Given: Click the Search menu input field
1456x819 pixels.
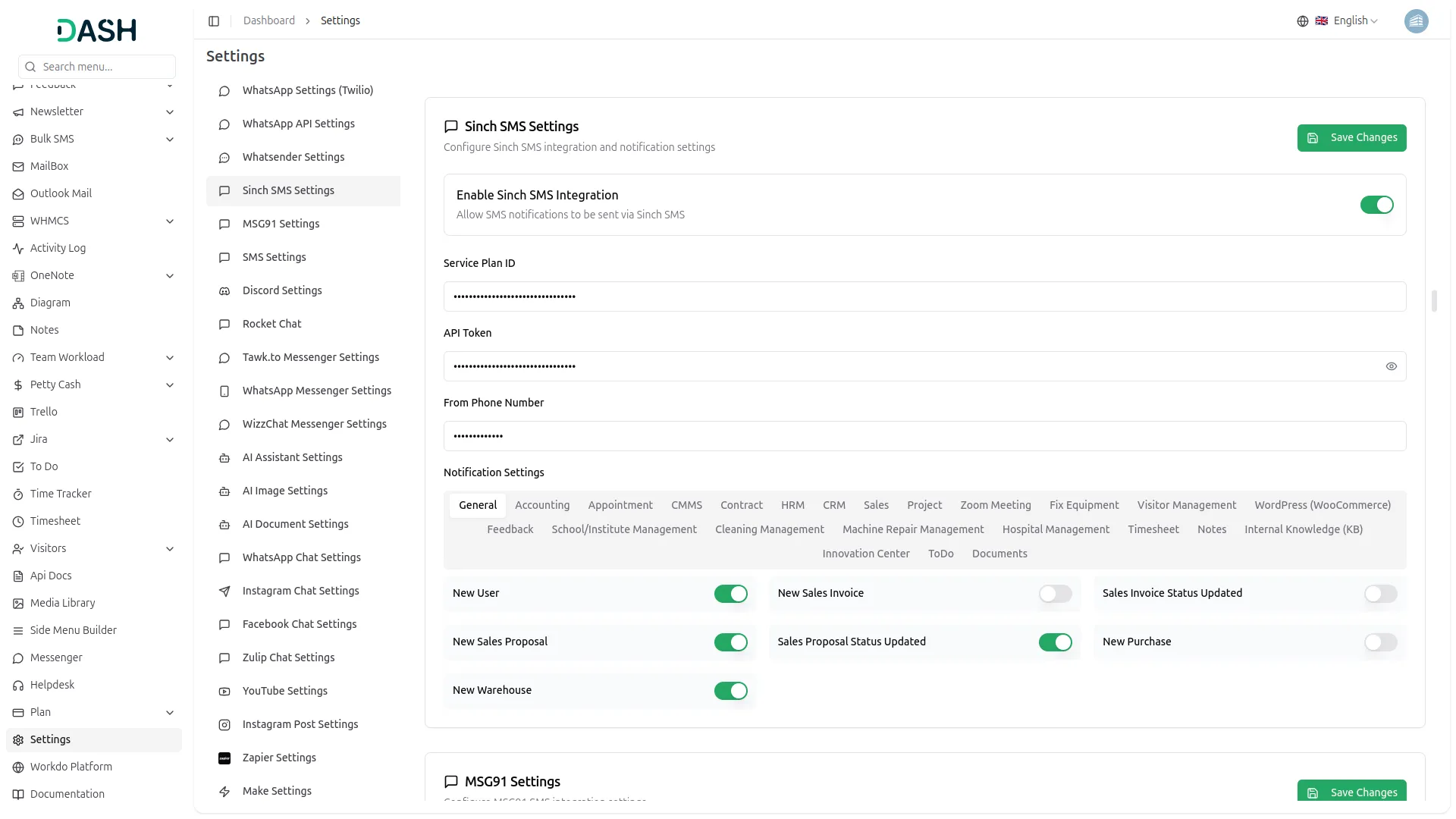Looking at the screenshot, I should tap(97, 67).
